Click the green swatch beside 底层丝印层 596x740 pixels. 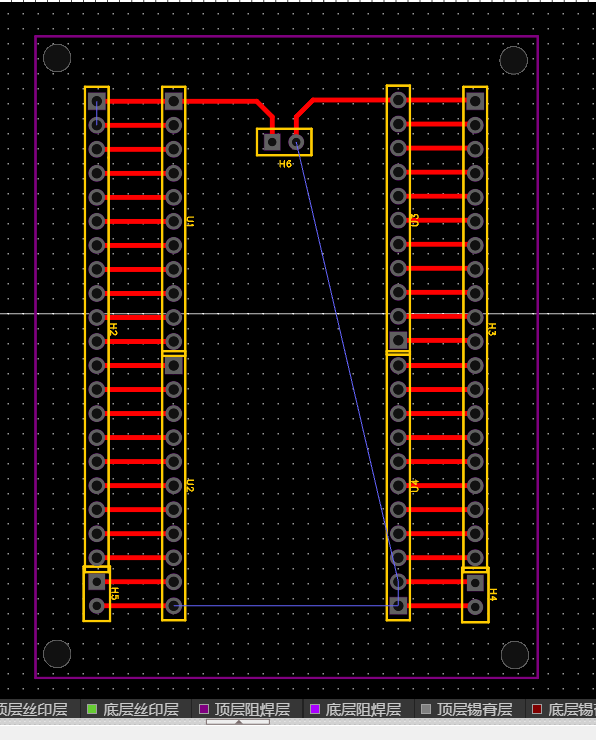92,709
